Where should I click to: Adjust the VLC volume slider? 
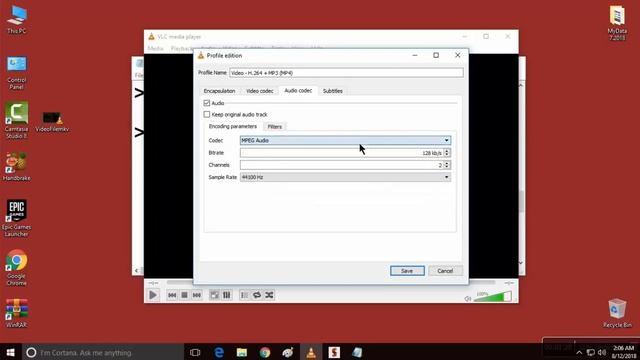(493, 297)
